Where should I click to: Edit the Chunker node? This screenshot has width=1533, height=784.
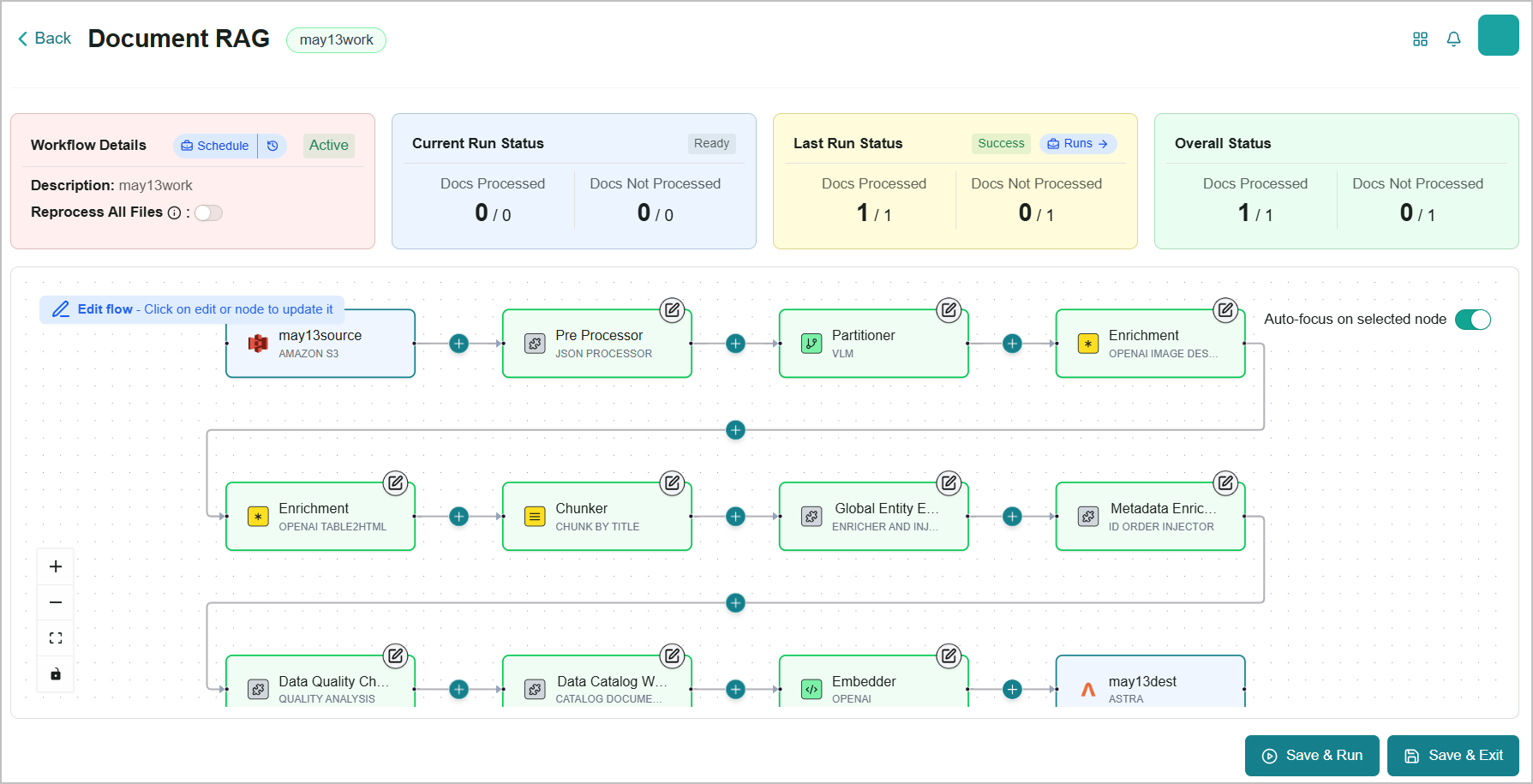coord(673,483)
